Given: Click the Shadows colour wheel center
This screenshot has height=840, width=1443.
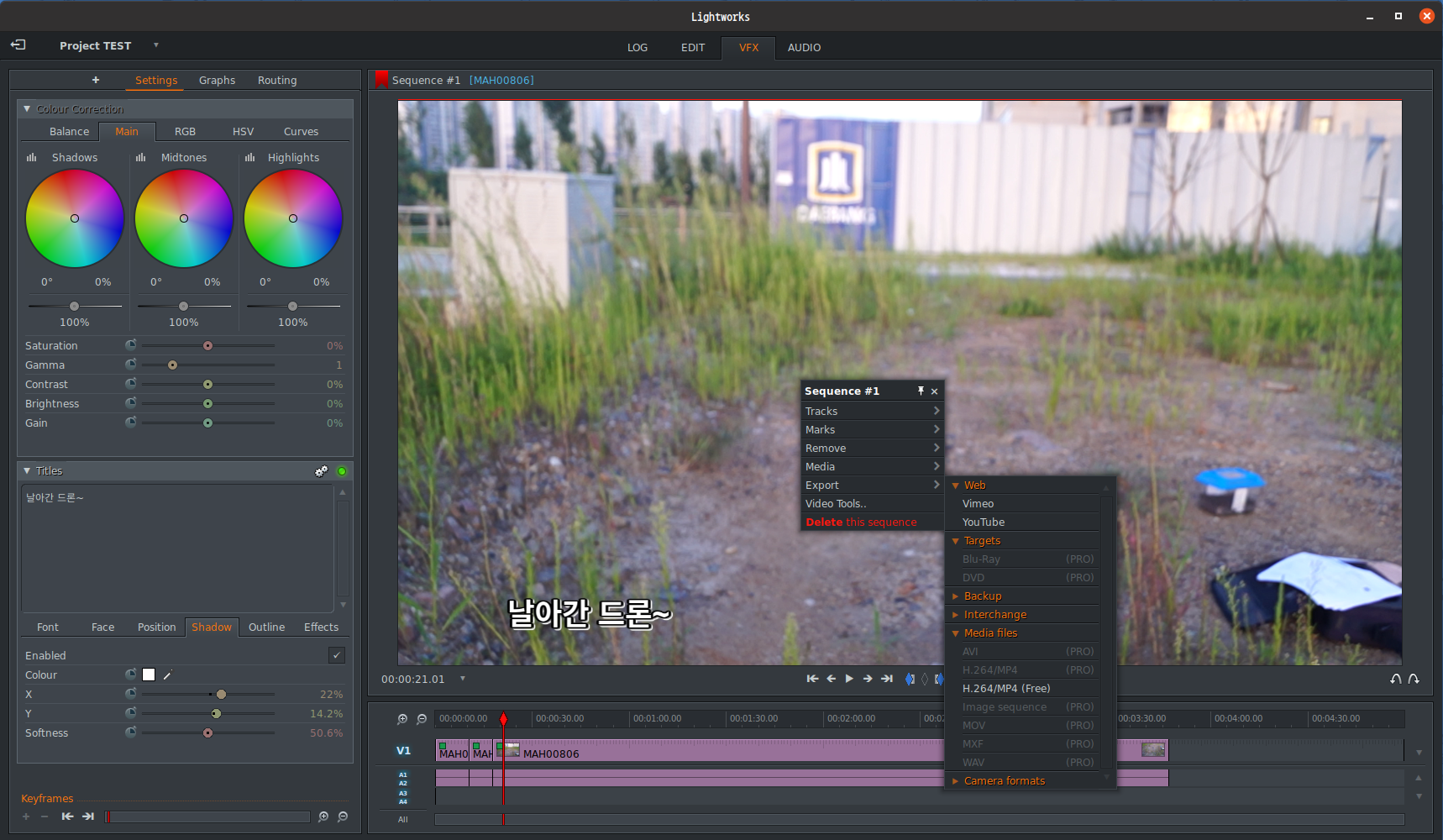Looking at the screenshot, I should (75, 218).
